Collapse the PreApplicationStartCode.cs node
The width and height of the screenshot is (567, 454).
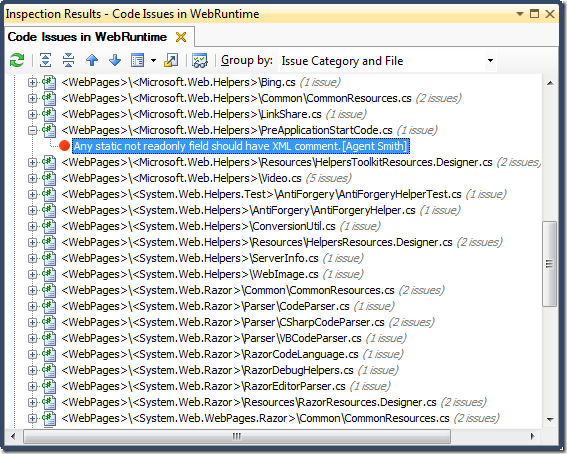[x=33, y=130]
